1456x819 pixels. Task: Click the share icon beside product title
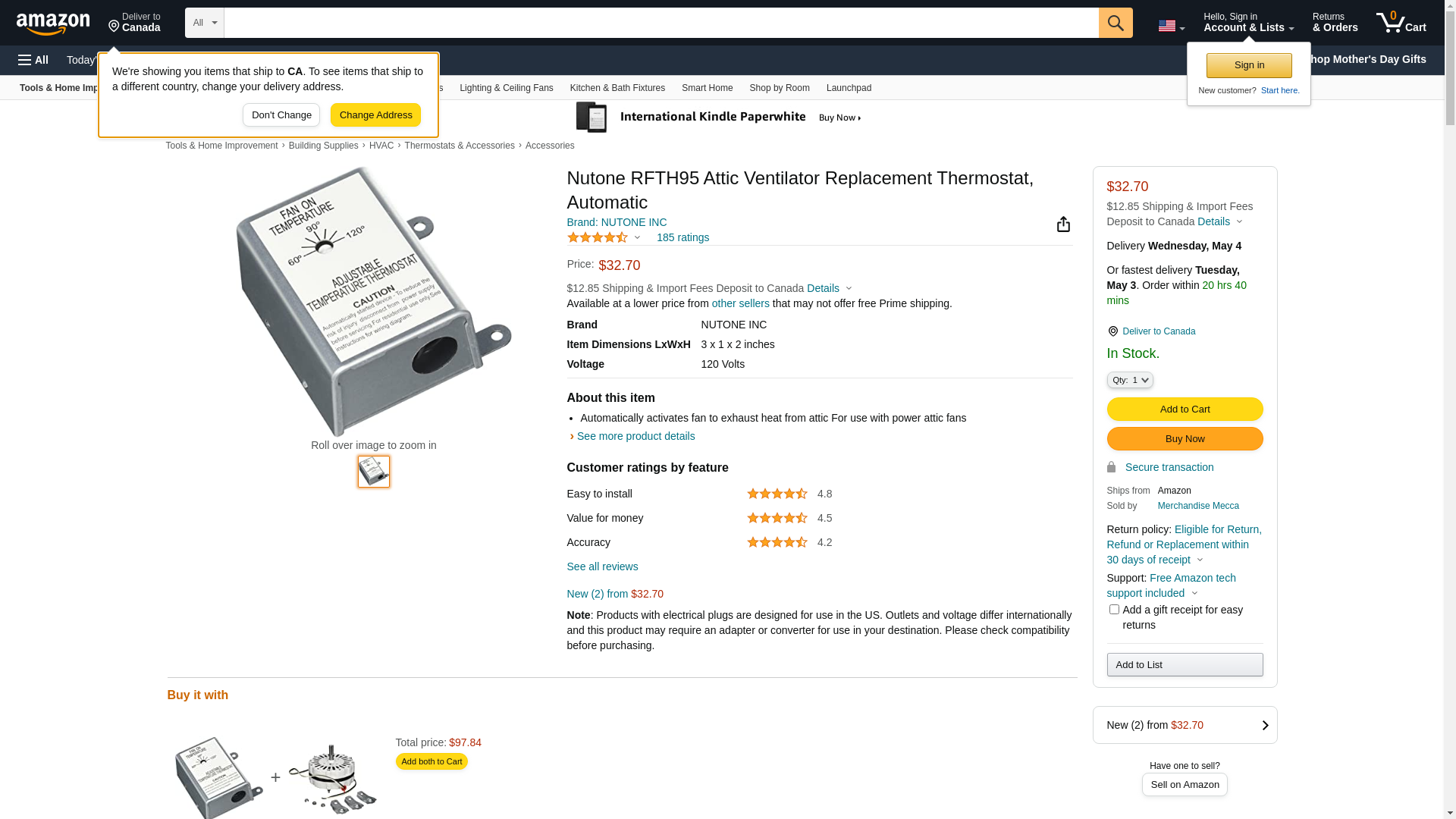coord(1063,224)
